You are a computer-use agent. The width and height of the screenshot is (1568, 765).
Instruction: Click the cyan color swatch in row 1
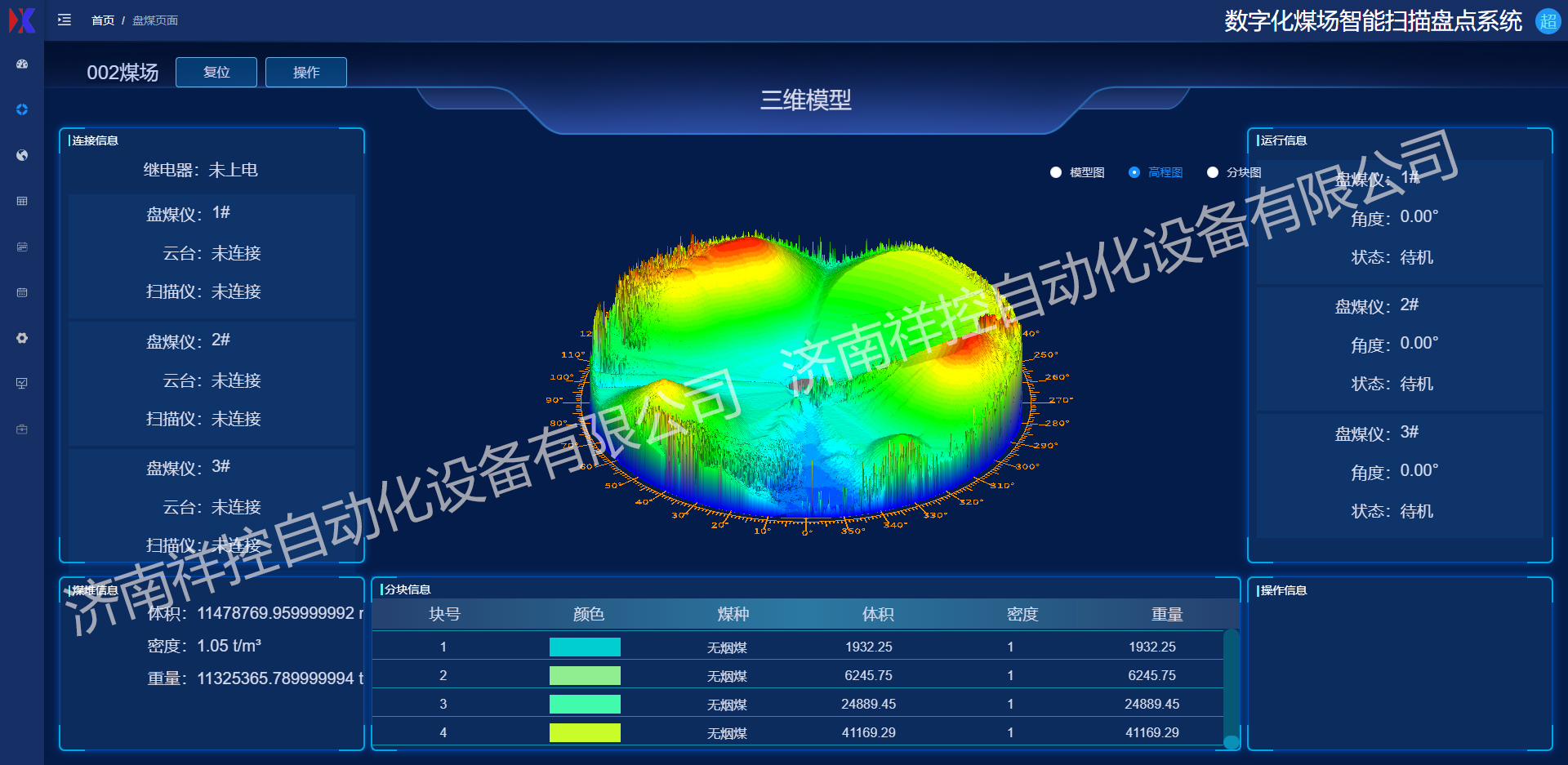(585, 647)
